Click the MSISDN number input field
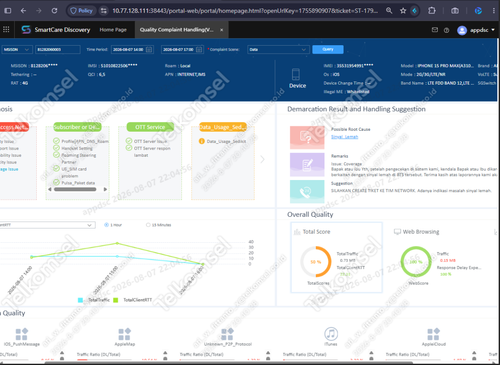 pos(58,50)
